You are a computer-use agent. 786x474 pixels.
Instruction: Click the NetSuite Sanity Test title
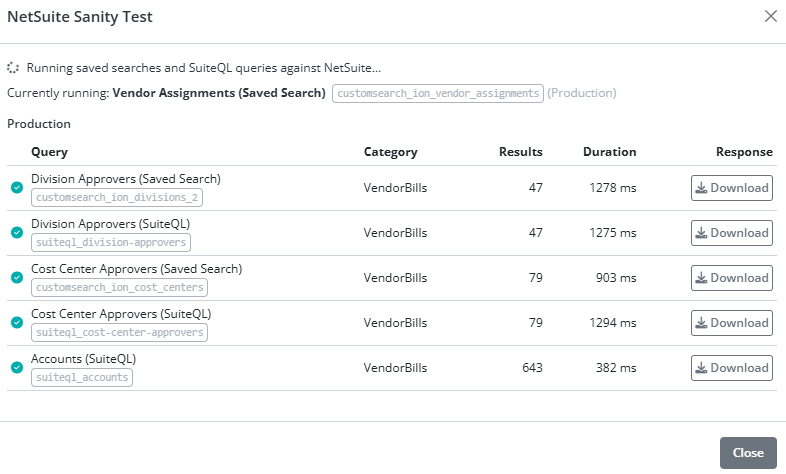[80, 17]
